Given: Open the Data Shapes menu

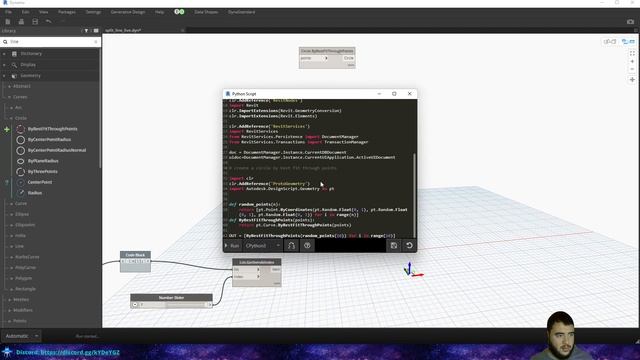Looking at the screenshot, I should tap(206, 12).
